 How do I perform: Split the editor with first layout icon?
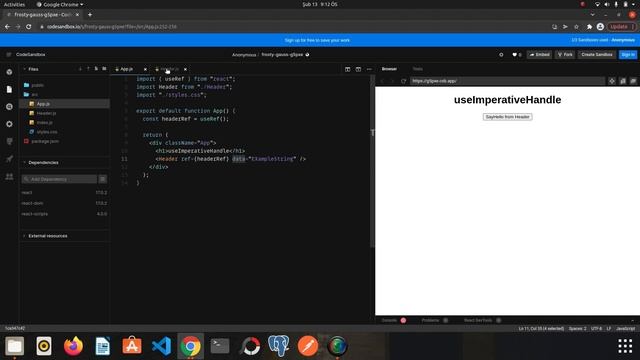point(347,69)
